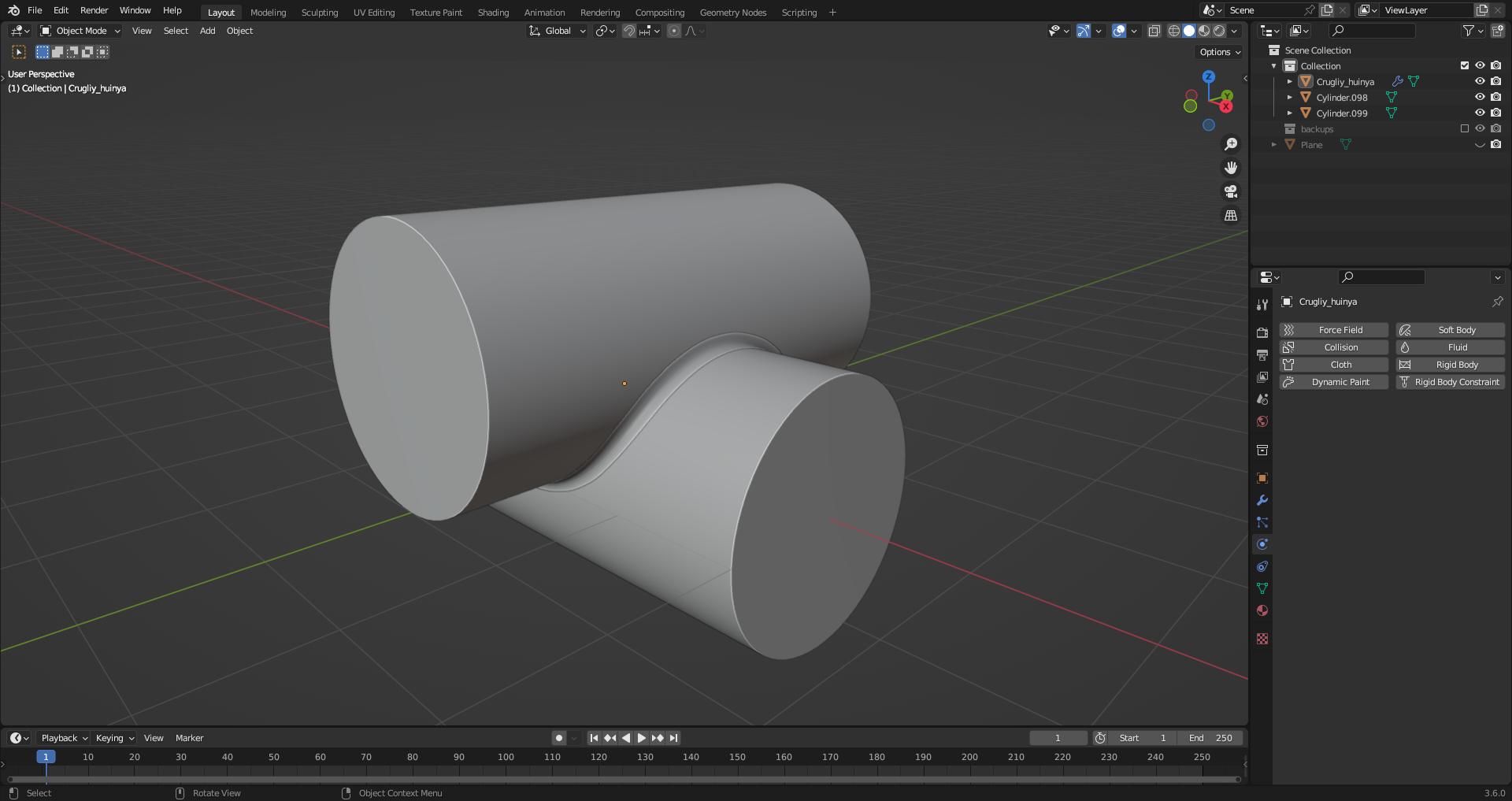
Task: Open the Object Data properties tab icon
Action: [1262, 588]
